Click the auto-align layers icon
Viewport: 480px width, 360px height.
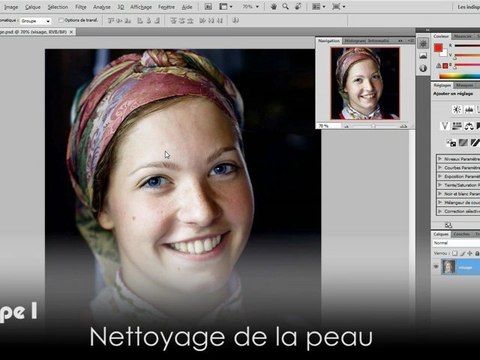[x=236, y=21]
